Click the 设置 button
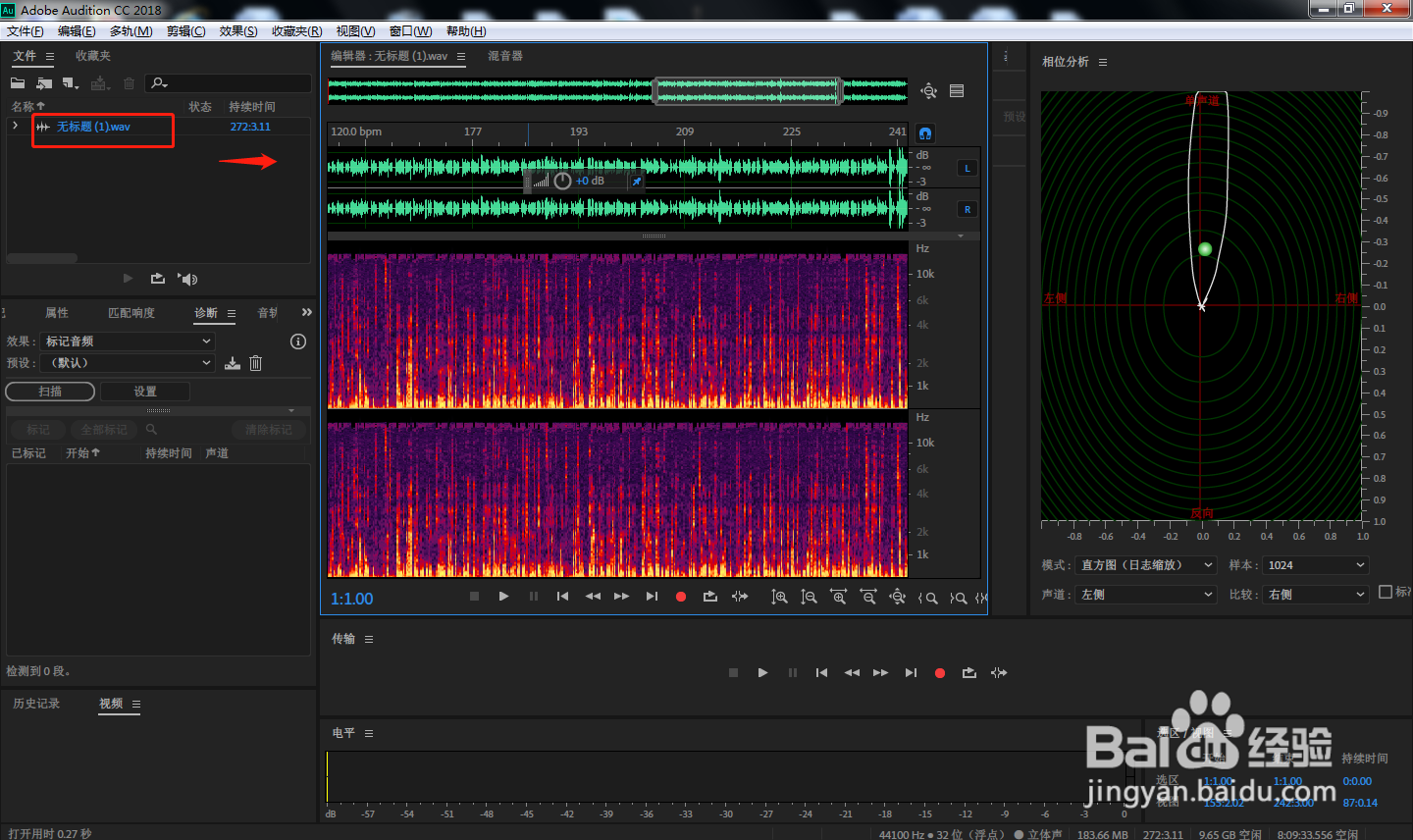The image size is (1413, 840). 145,392
